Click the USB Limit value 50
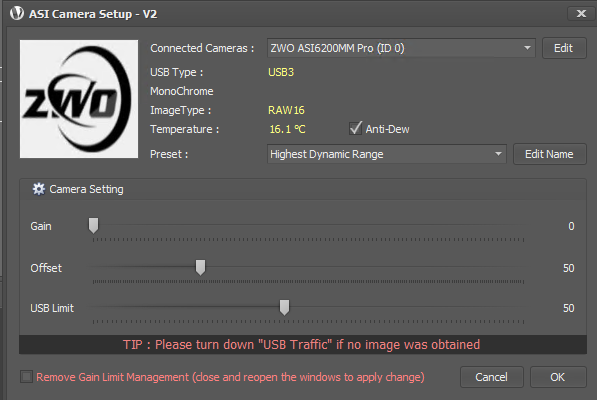The width and height of the screenshot is (597, 400). pyautogui.click(x=568, y=308)
